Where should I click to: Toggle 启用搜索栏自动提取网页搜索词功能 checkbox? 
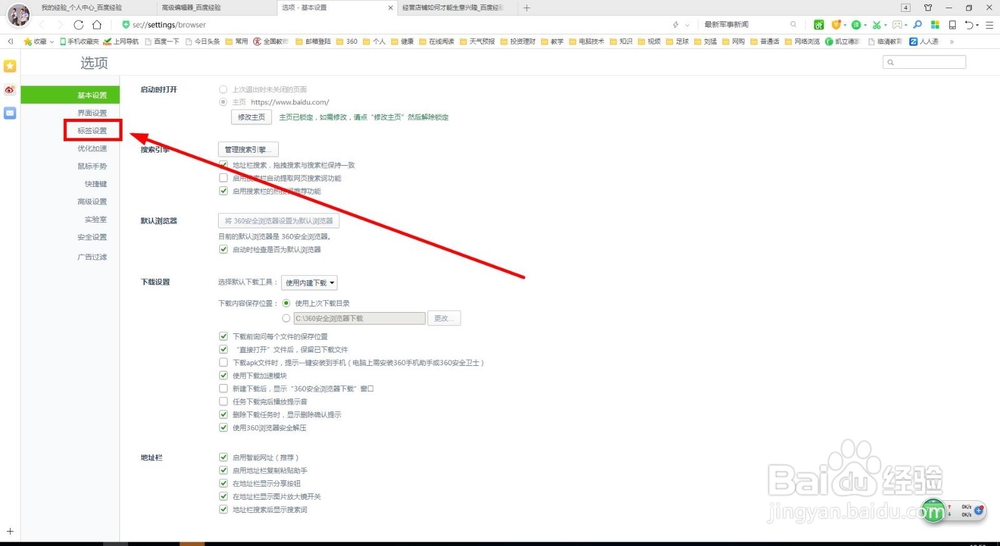click(223, 178)
